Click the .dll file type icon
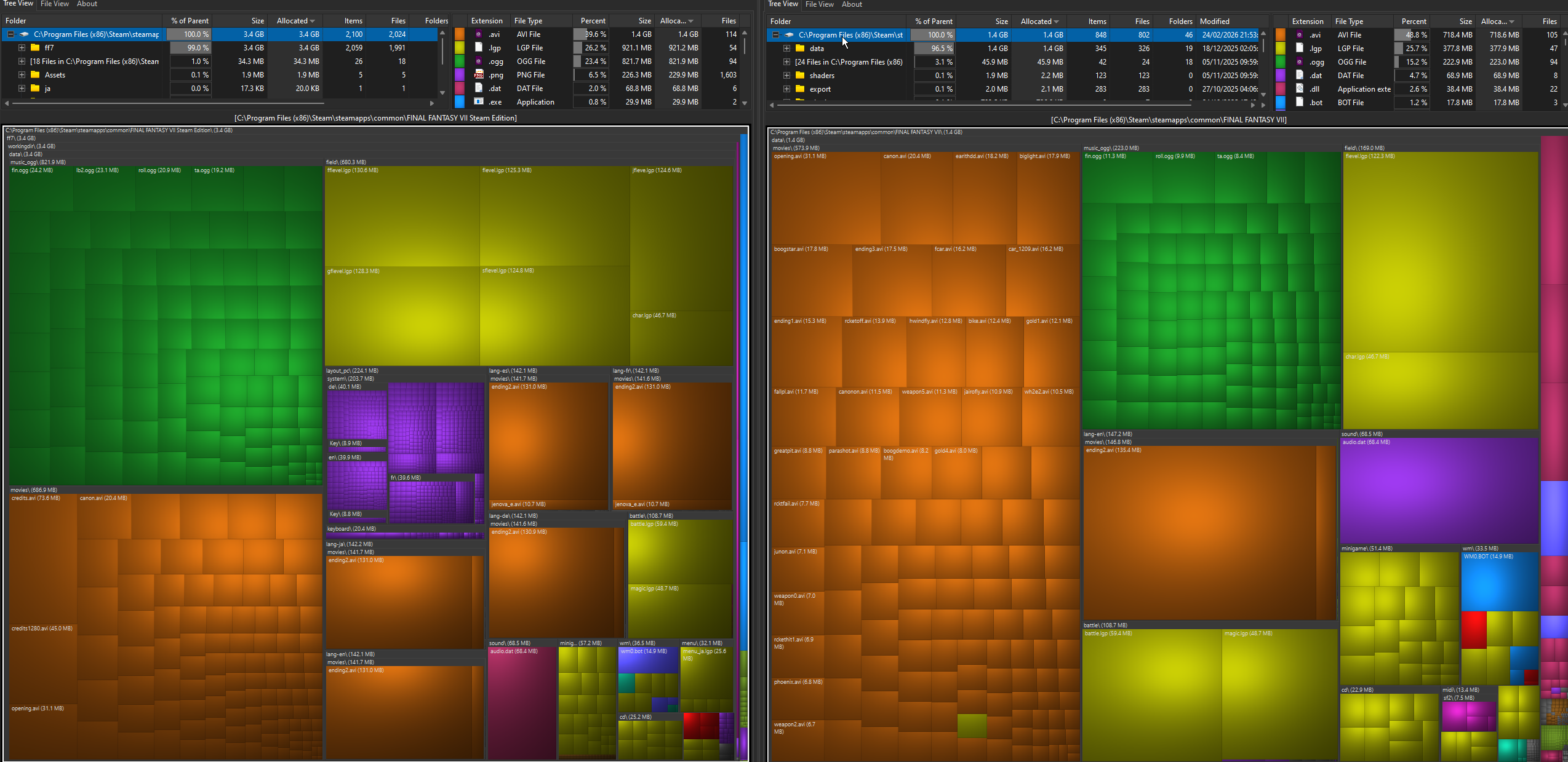 (x=1299, y=89)
